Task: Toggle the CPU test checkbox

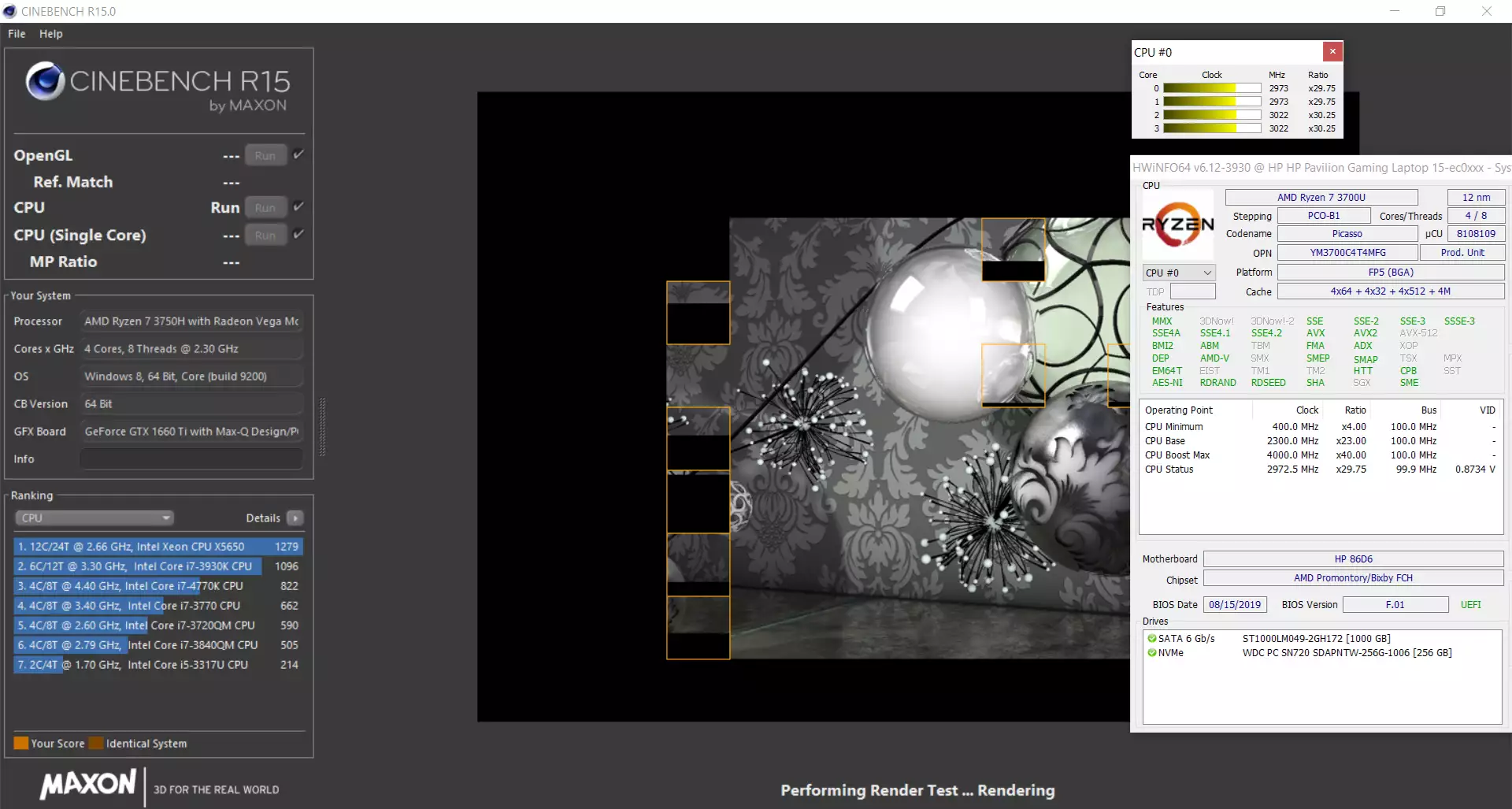Action: pyautogui.click(x=298, y=206)
